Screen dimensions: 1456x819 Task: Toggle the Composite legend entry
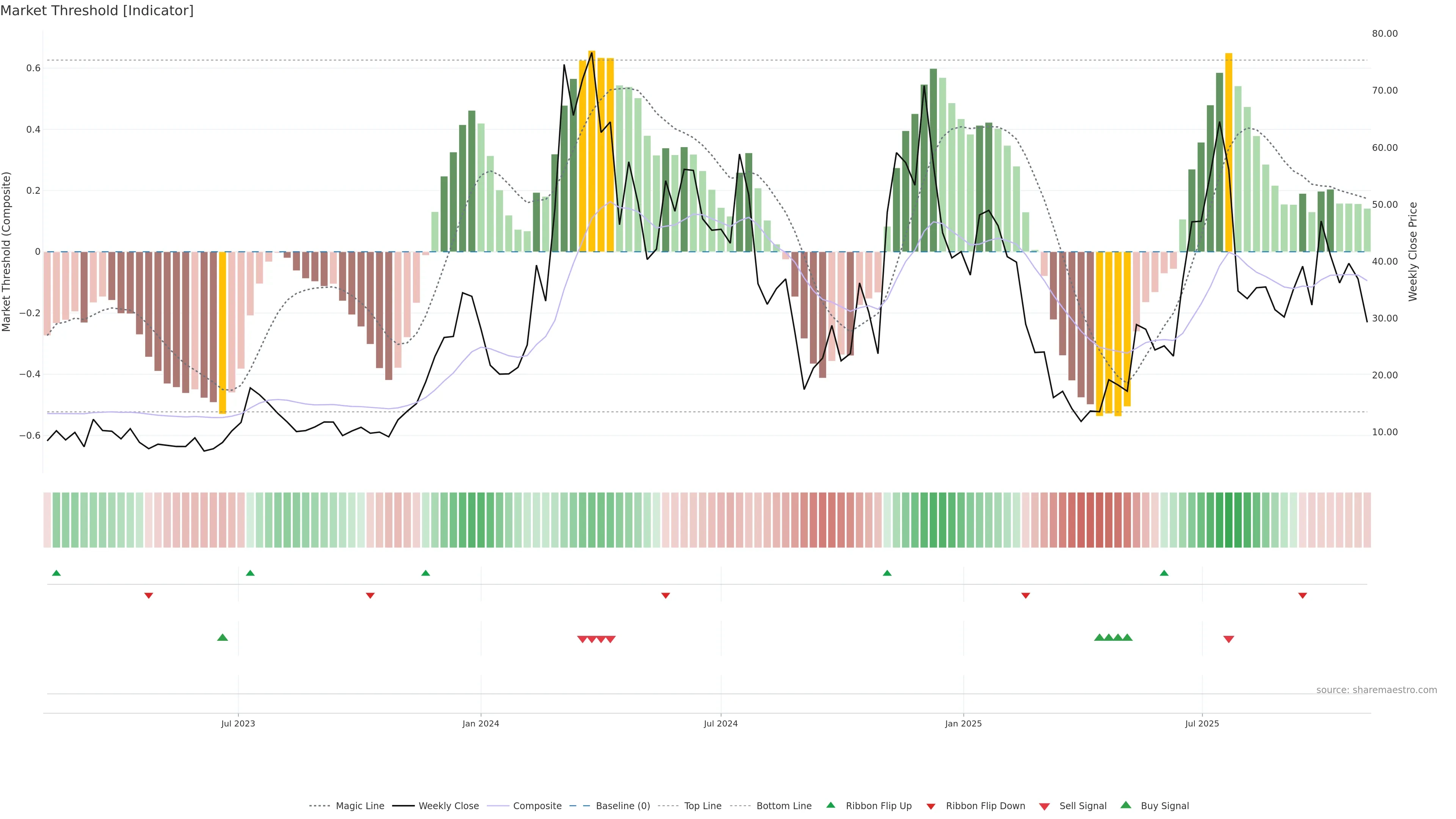[x=537, y=806]
